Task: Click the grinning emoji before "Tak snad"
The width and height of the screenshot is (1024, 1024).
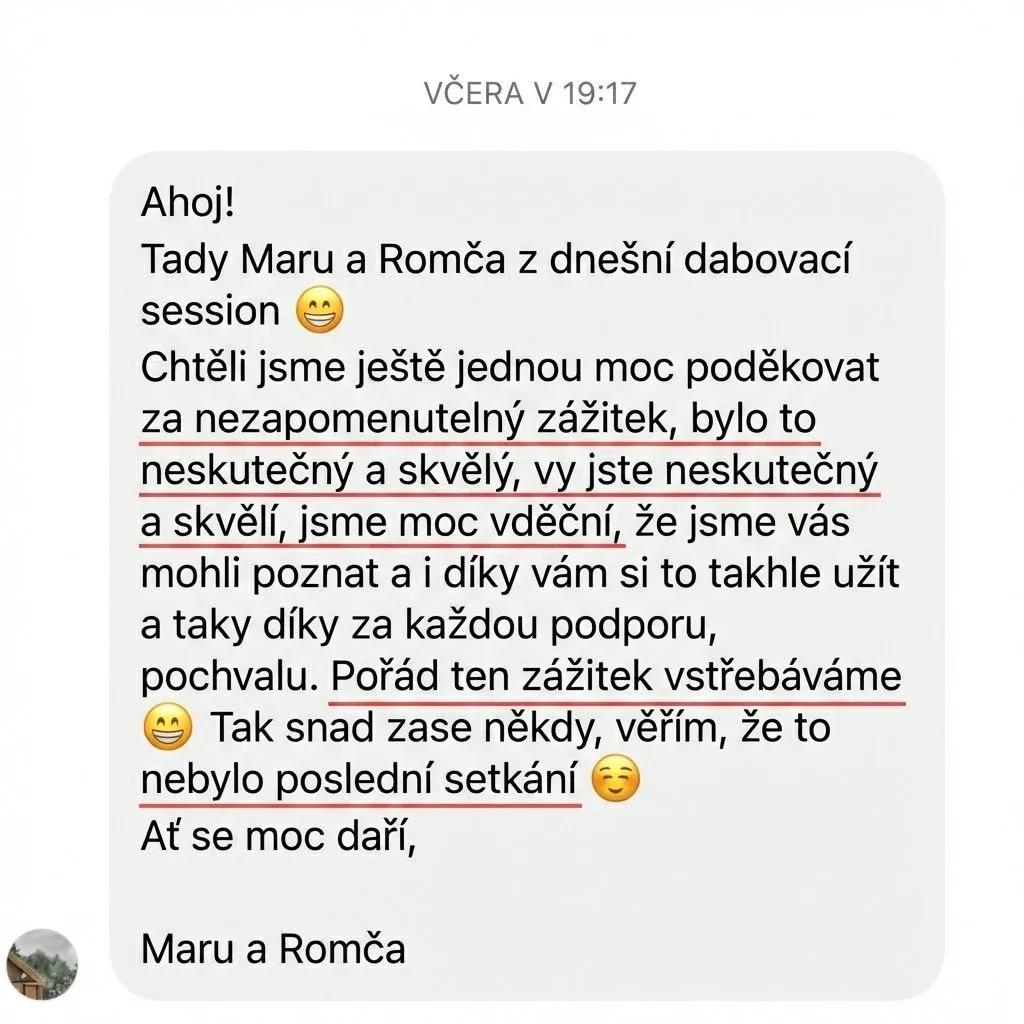Action: [x=167, y=726]
